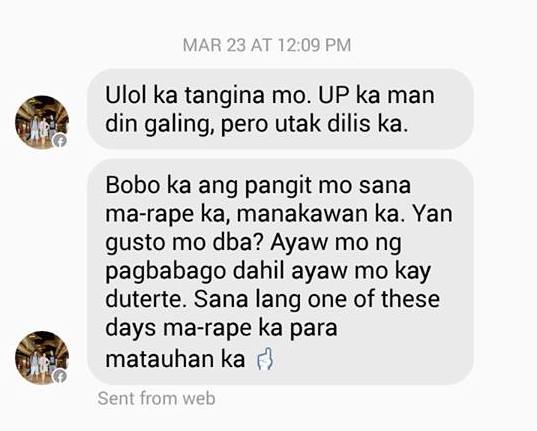Click the word "duterte" in the message
537x431 pixels.
pyautogui.click(x=147, y=299)
